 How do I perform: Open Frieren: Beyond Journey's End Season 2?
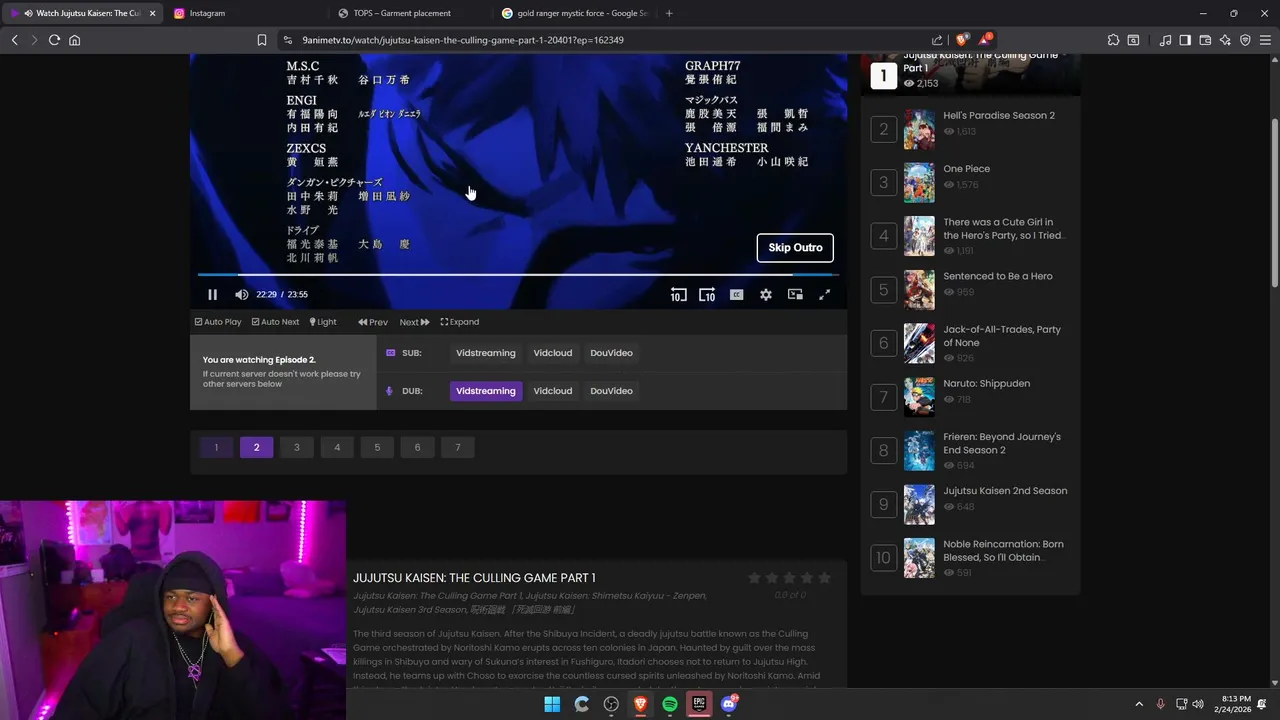click(x=1002, y=443)
